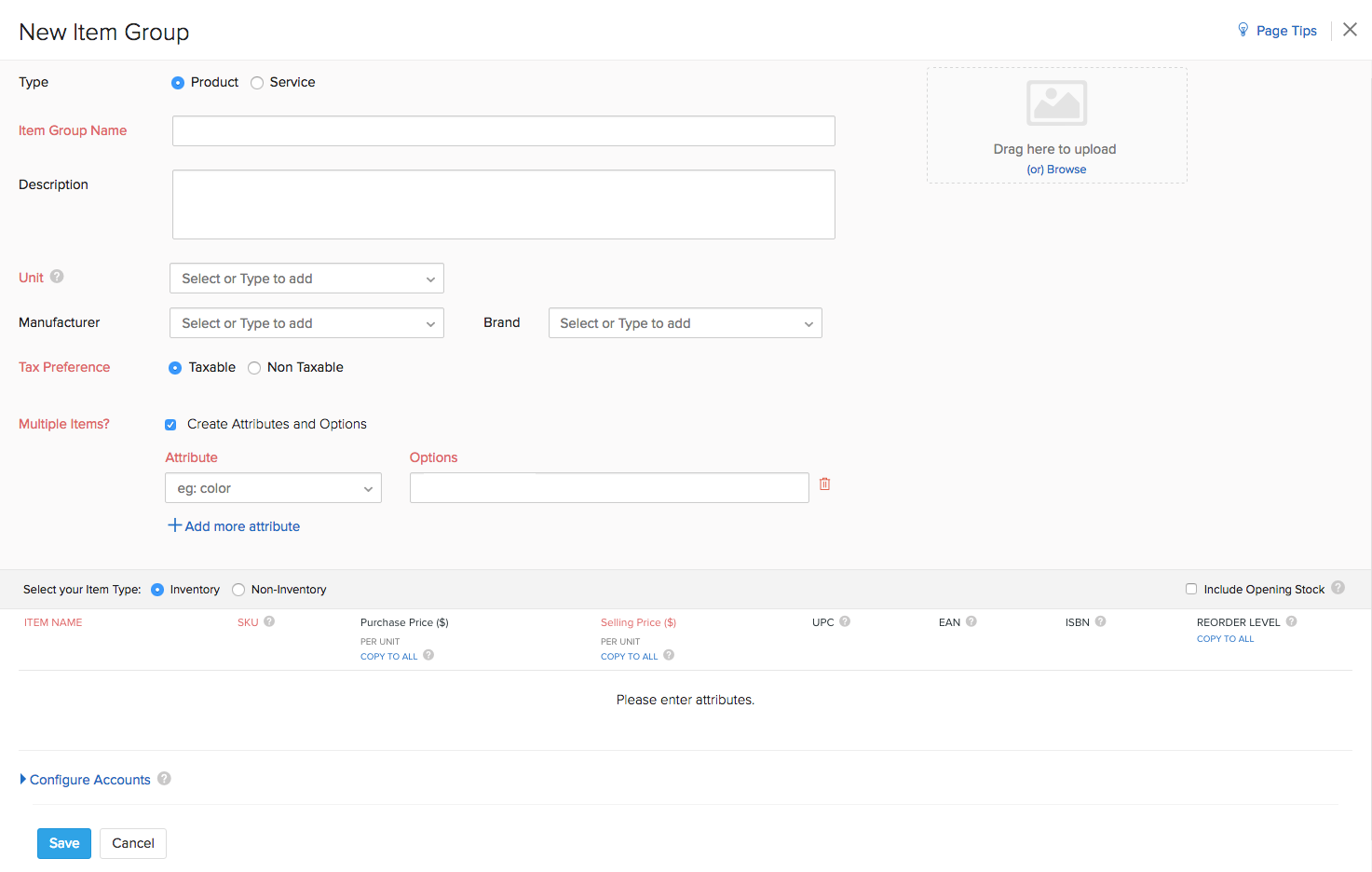Viewport: 1372px width, 872px height.
Task: Open the Brand dropdown list
Action: 685,323
